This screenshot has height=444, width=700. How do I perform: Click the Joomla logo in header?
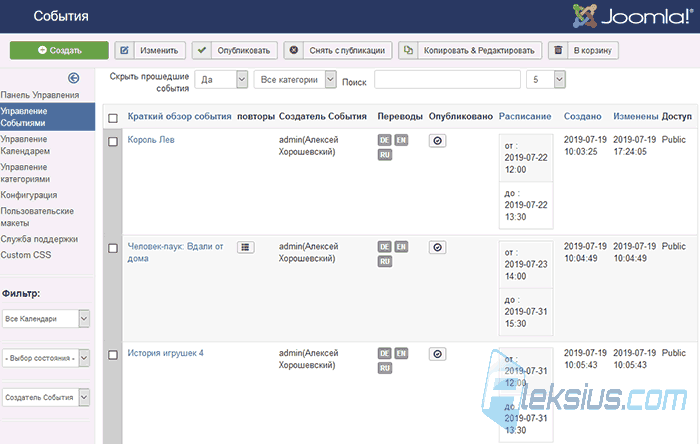[632, 16]
